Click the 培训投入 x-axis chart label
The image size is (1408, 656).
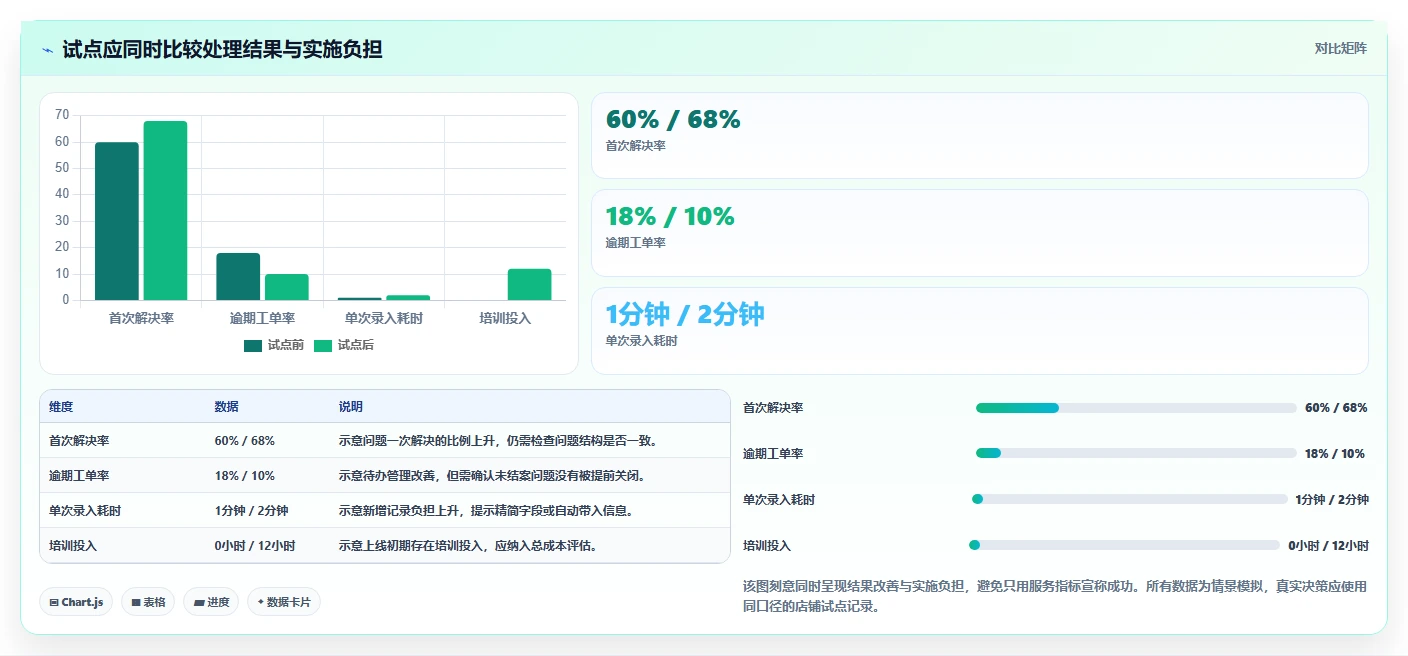pos(505,318)
